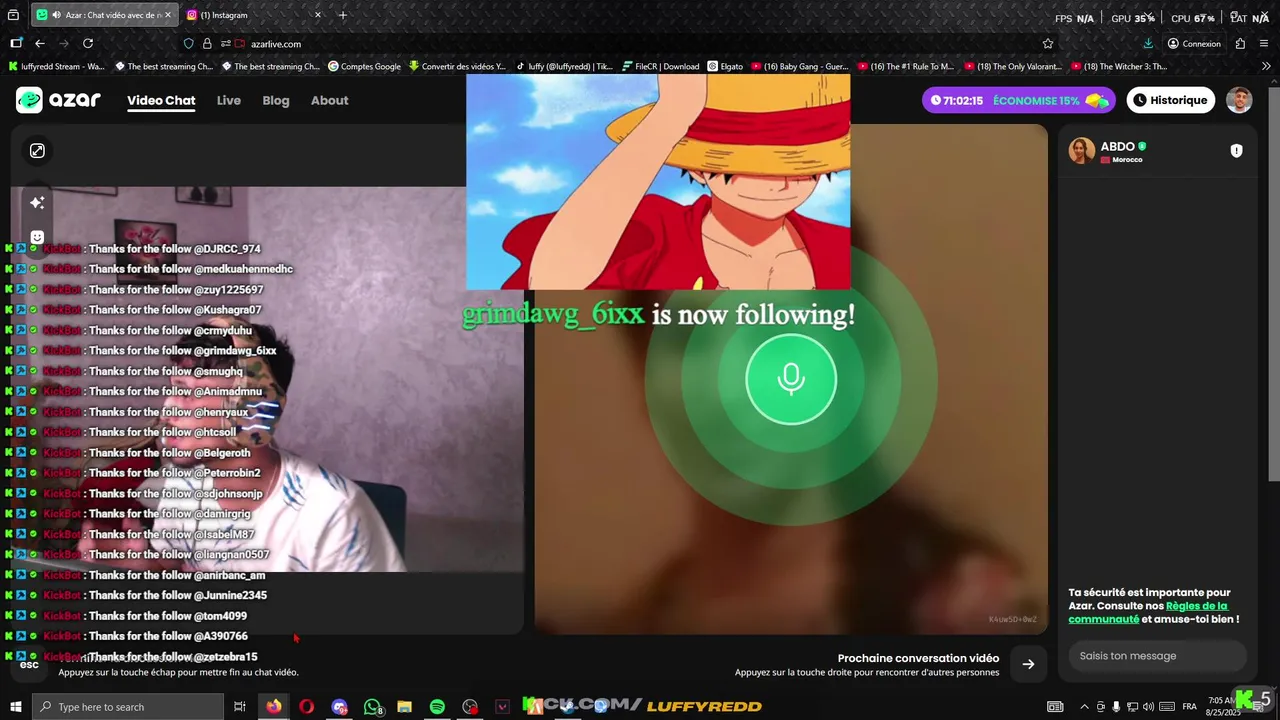
Task: Click the site padlock icon
Action: pos(207,43)
